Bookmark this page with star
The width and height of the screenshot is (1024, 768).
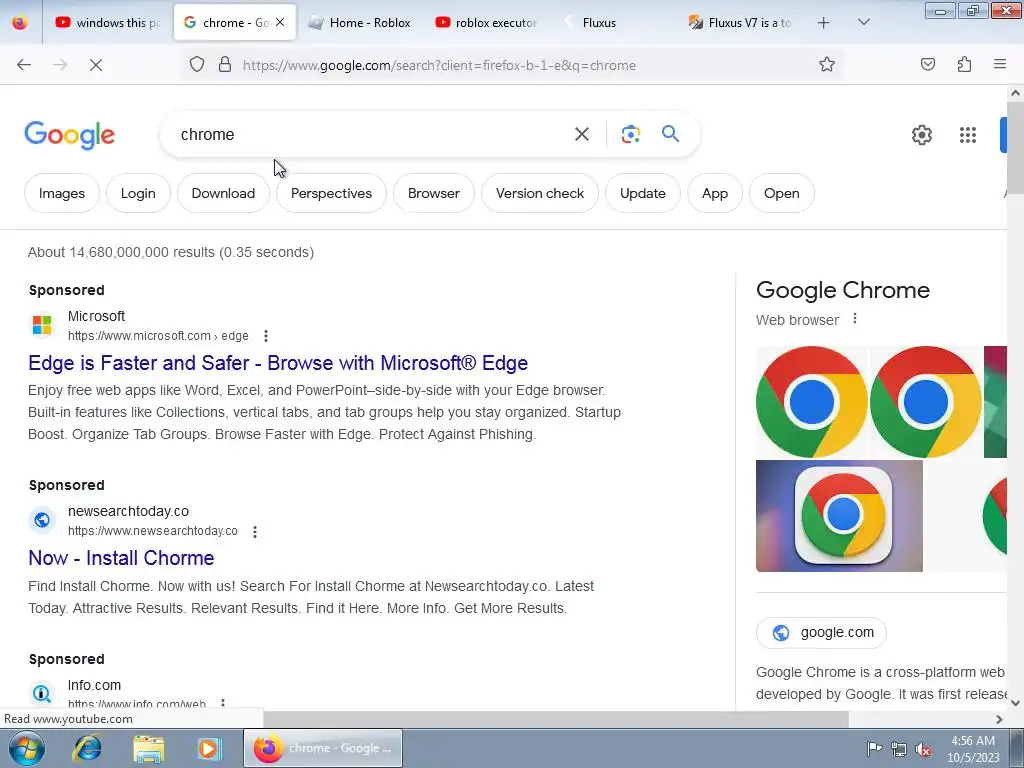click(x=827, y=65)
